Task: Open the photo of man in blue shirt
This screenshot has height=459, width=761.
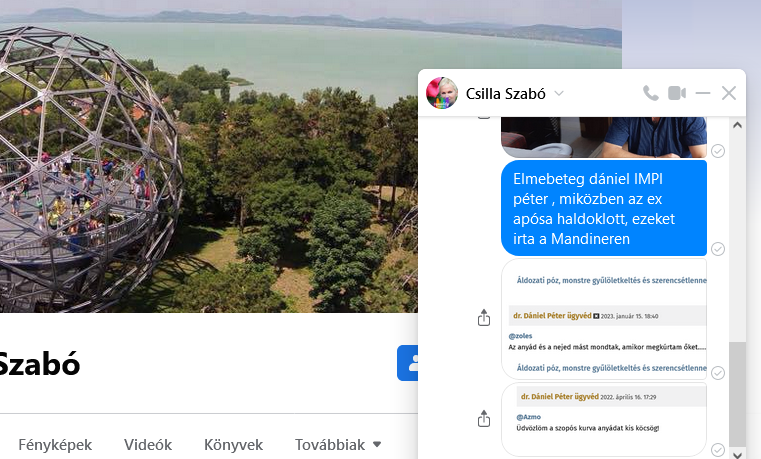Action: [604, 137]
